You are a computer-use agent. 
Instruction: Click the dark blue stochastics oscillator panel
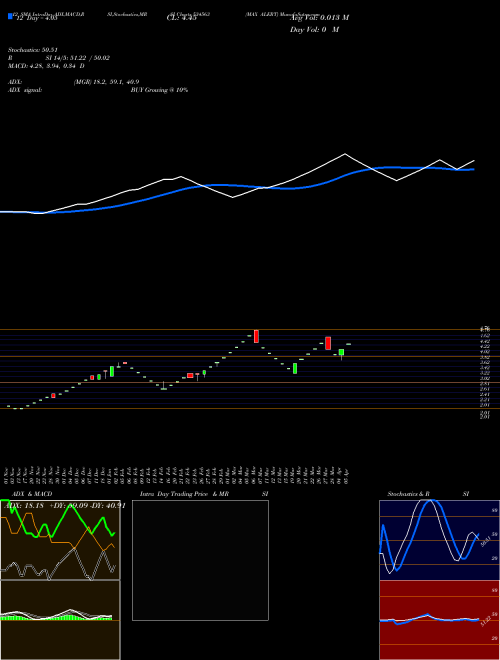click(x=439, y=540)
